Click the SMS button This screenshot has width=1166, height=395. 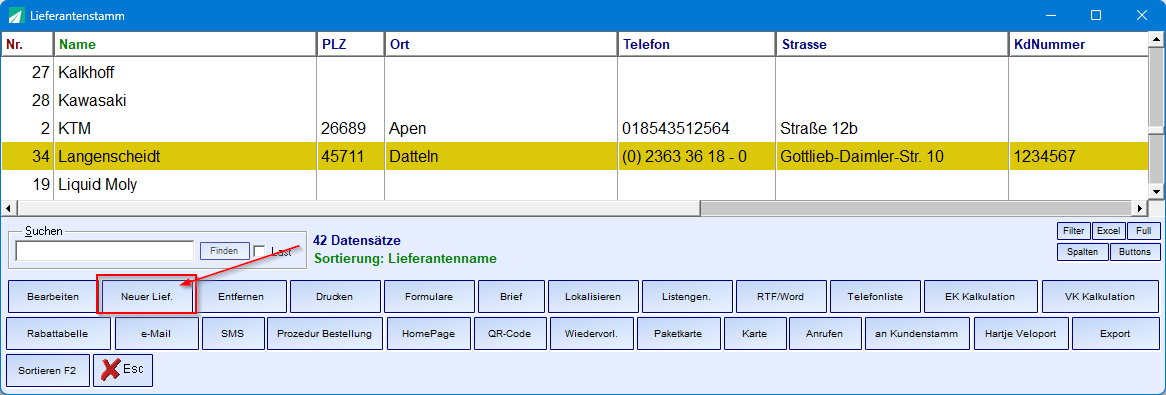tap(233, 333)
